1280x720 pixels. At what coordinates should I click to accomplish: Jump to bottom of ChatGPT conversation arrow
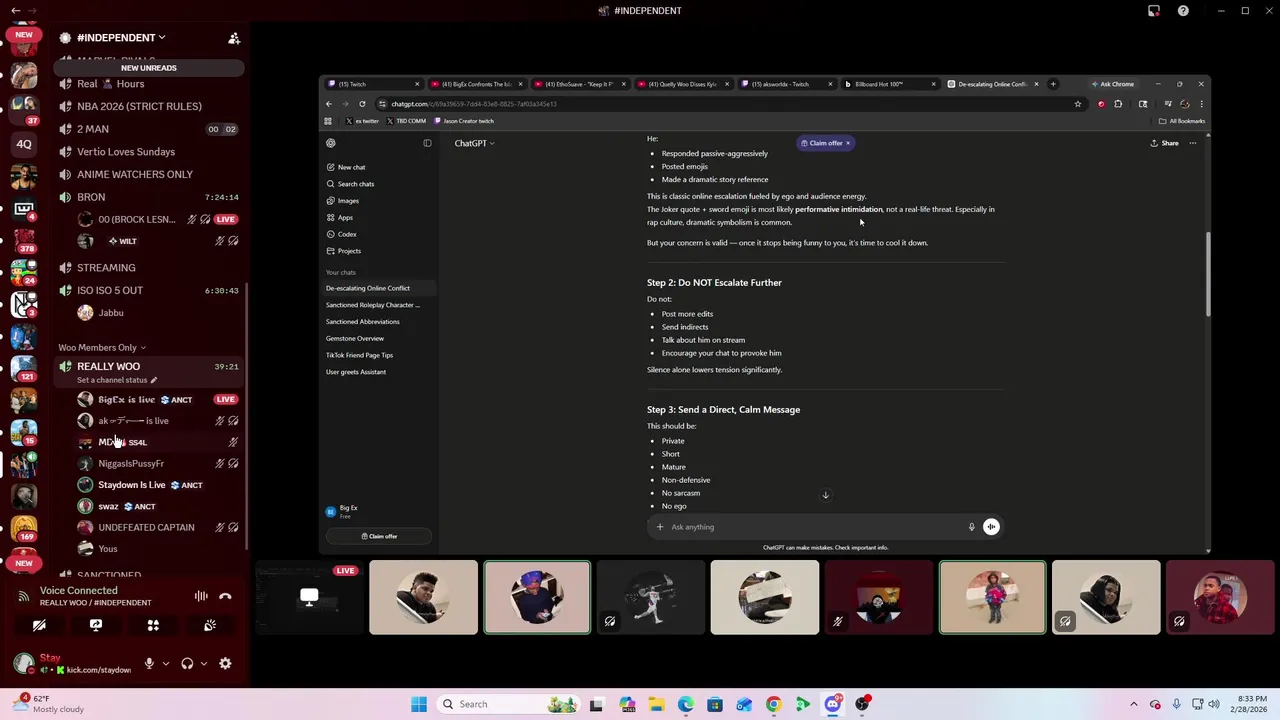pyautogui.click(x=826, y=495)
